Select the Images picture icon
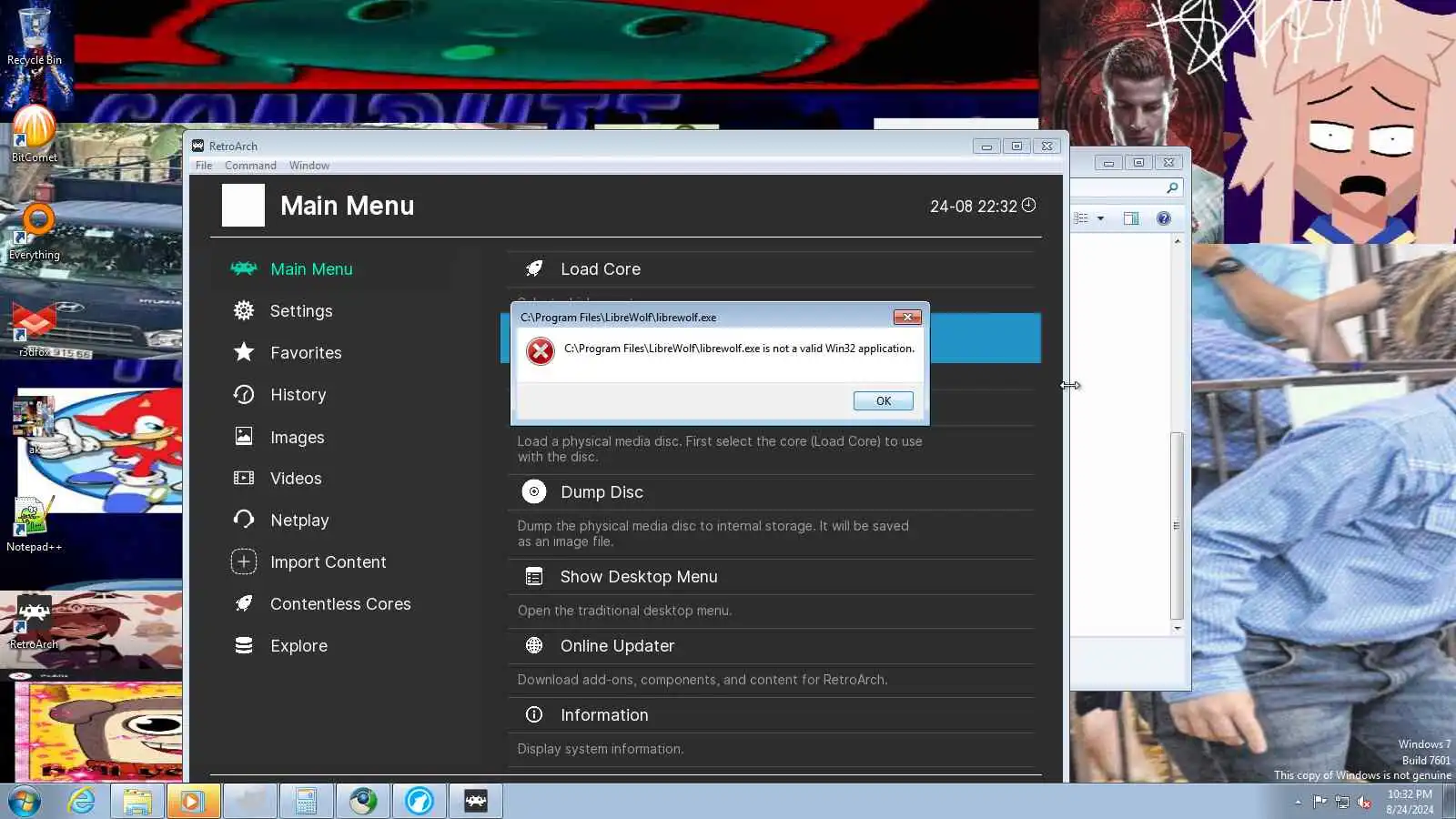Viewport: 1456px width, 819px height. (244, 437)
